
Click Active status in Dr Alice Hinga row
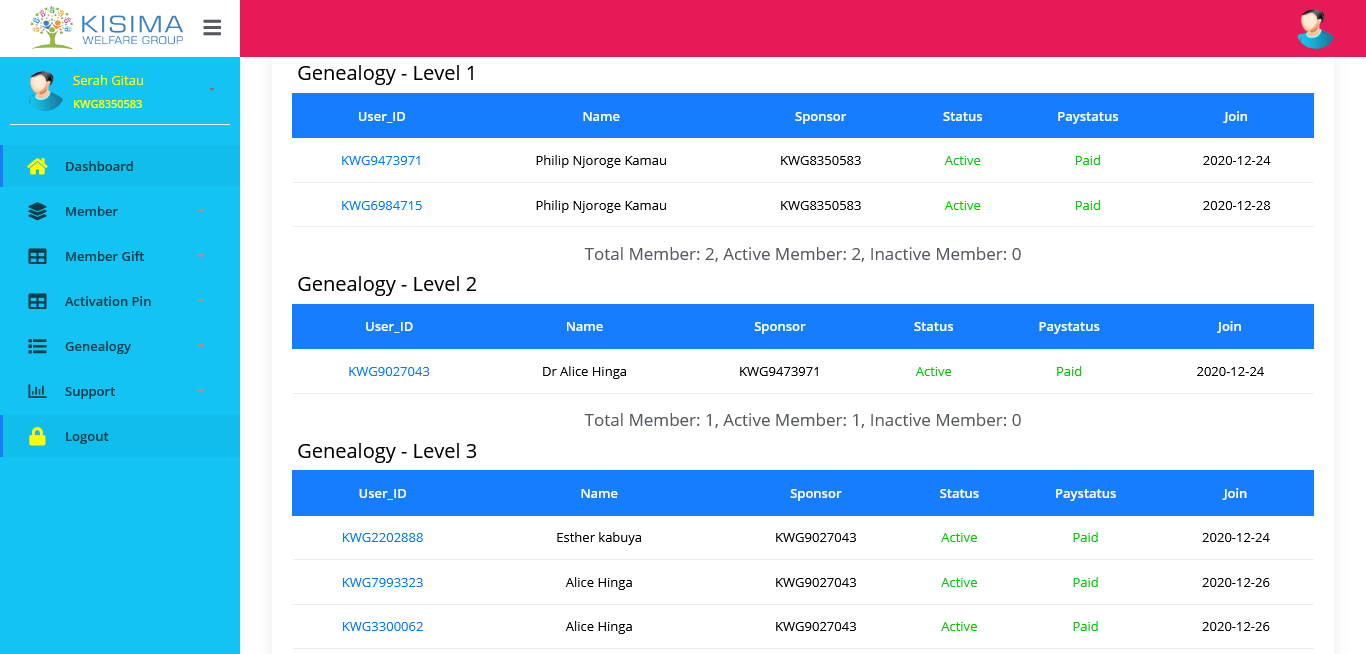click(x=933, y=371)
